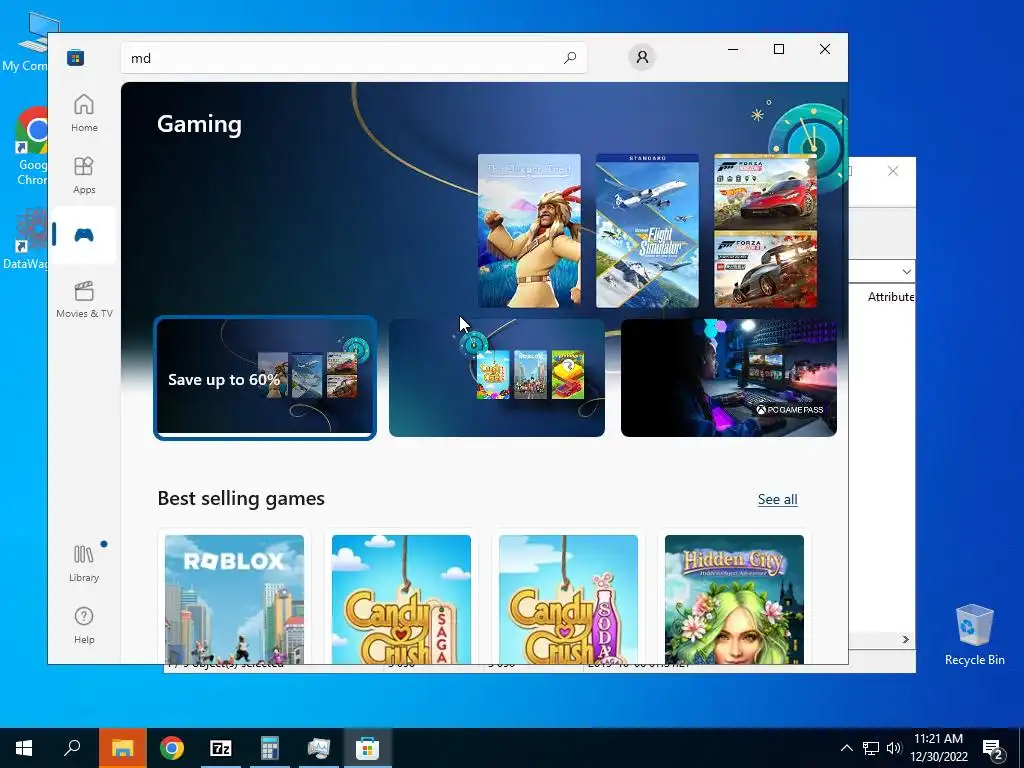
Task: Open the notification center icon
Action: click(x=992, y=748)
